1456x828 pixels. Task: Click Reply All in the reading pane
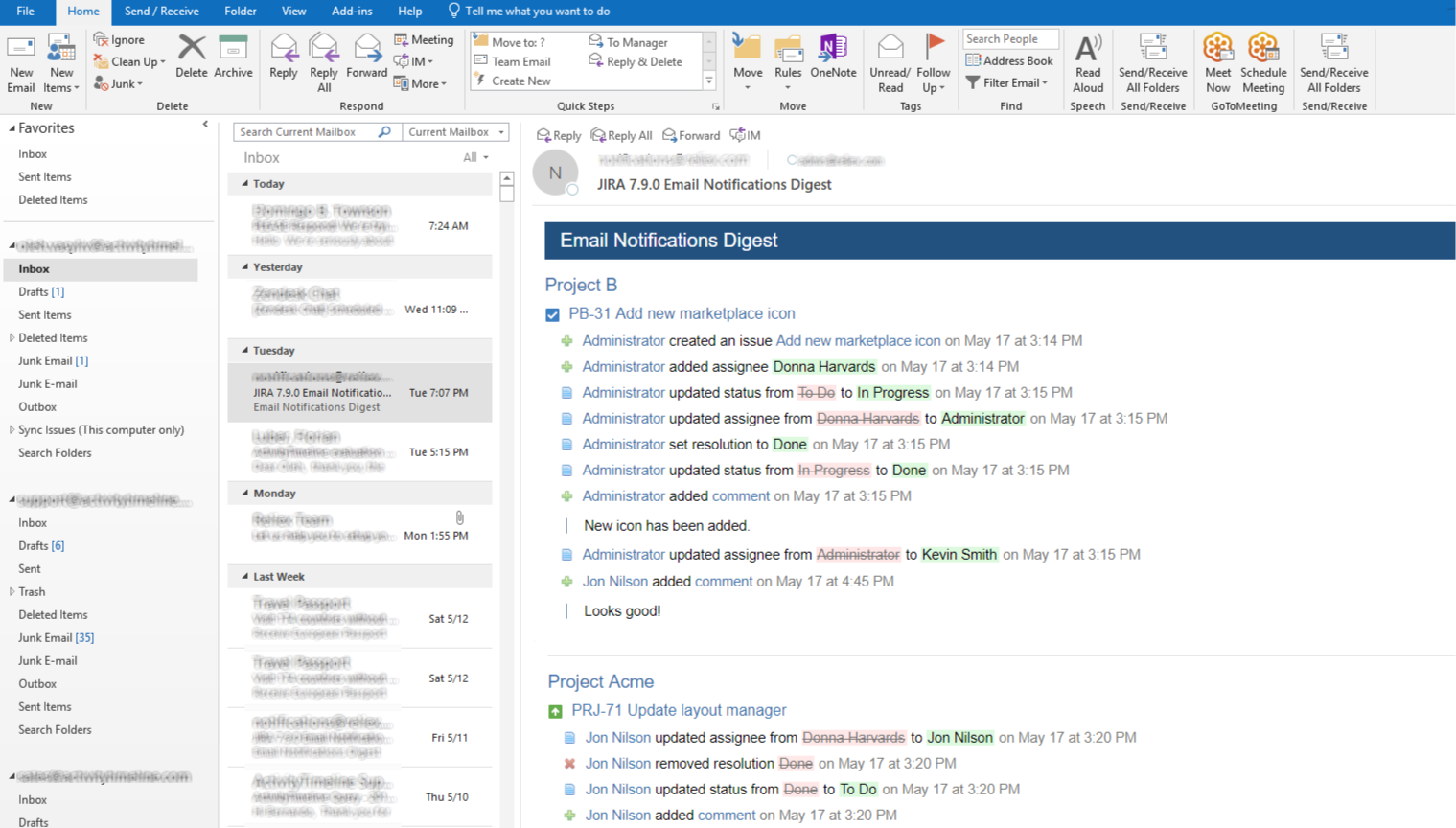[x=621, y=135]
